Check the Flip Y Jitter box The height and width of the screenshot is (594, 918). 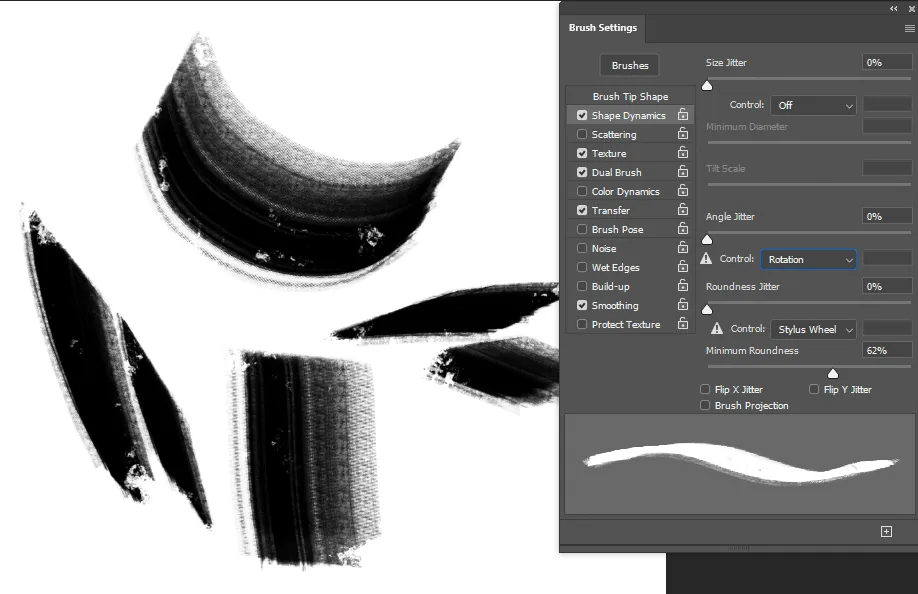[x=814, y=389]
